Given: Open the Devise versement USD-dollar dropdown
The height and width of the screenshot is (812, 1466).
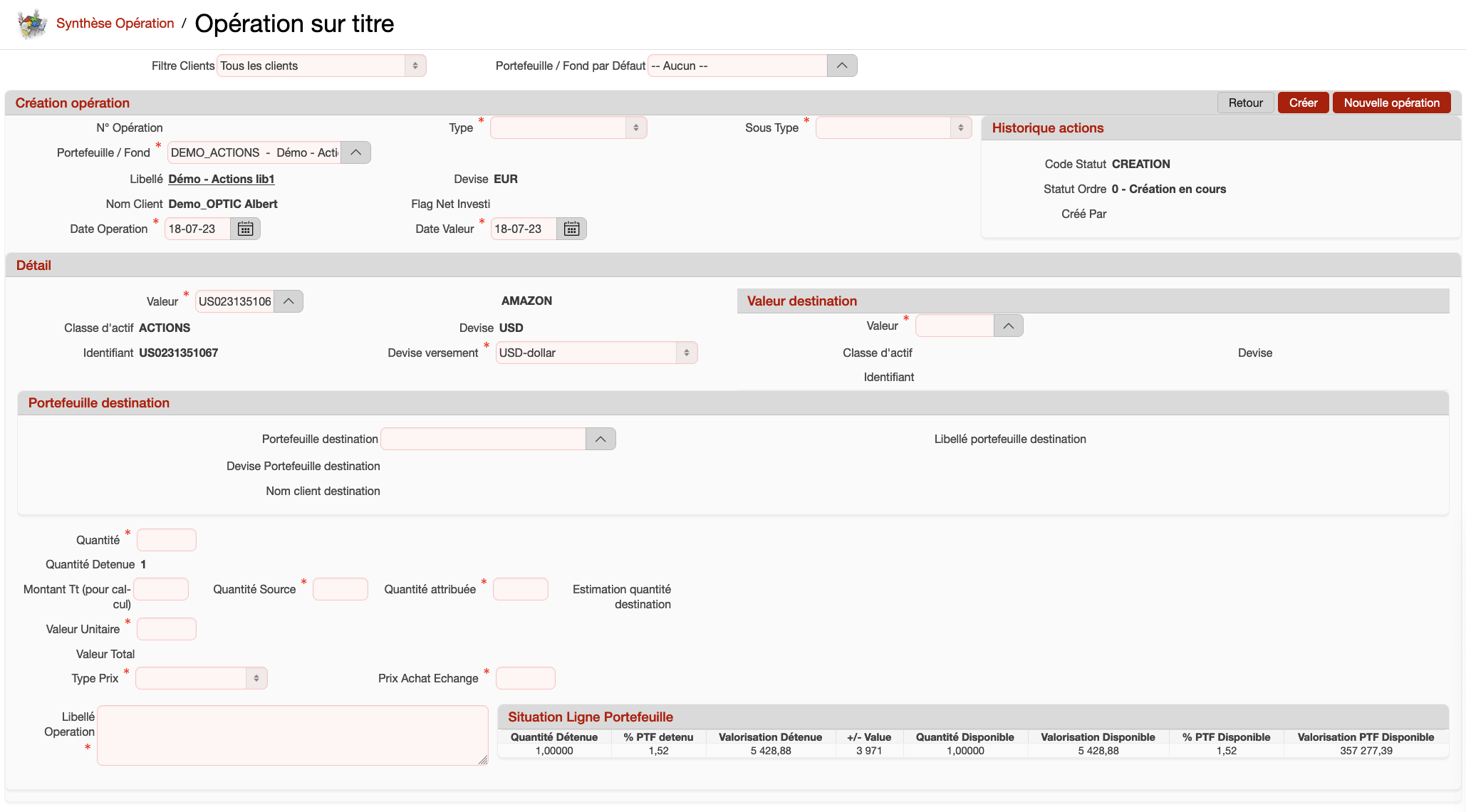Looking at the screenshot, I should pos(596,353).
